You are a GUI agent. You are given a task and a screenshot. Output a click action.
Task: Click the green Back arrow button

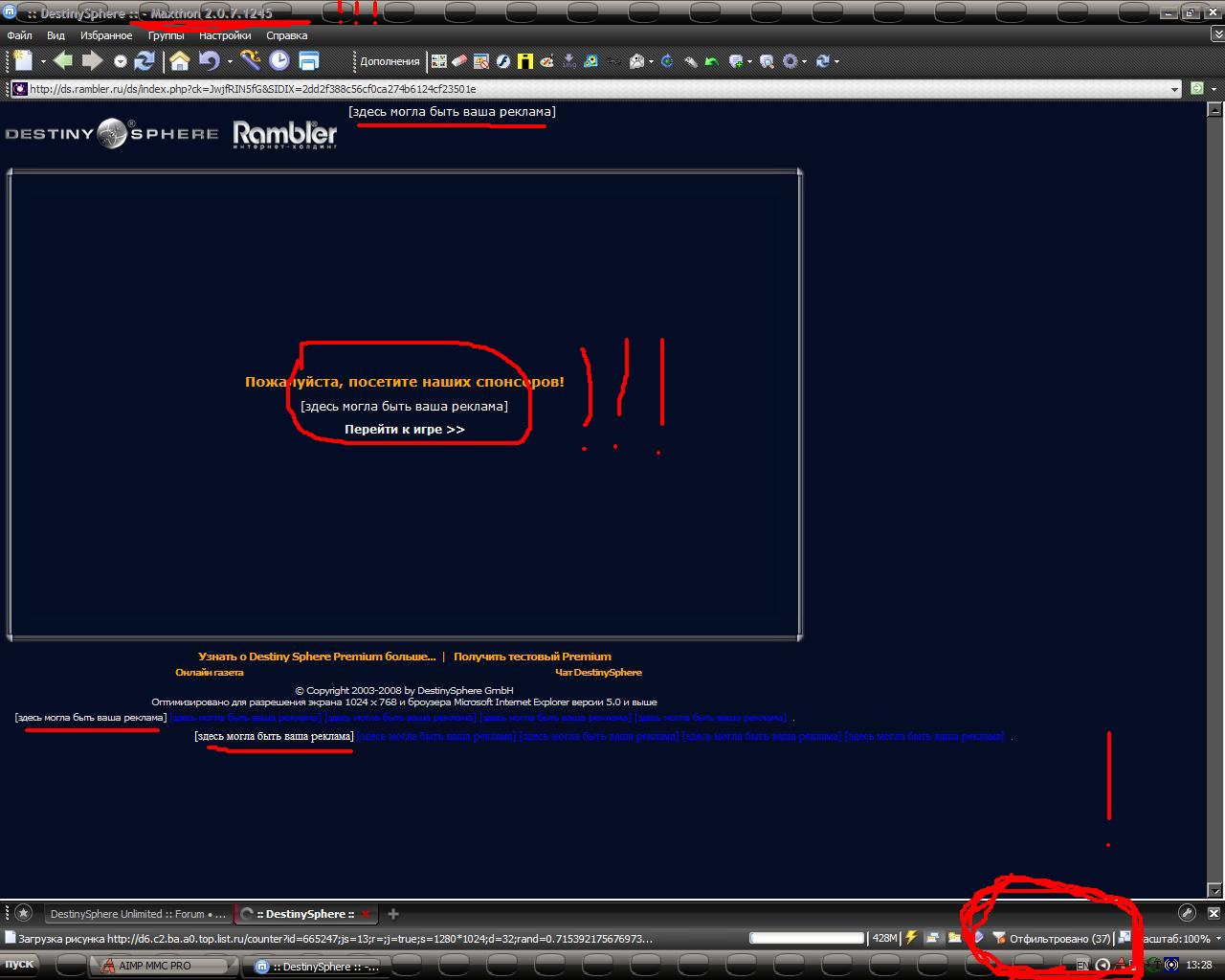[63, 61]
